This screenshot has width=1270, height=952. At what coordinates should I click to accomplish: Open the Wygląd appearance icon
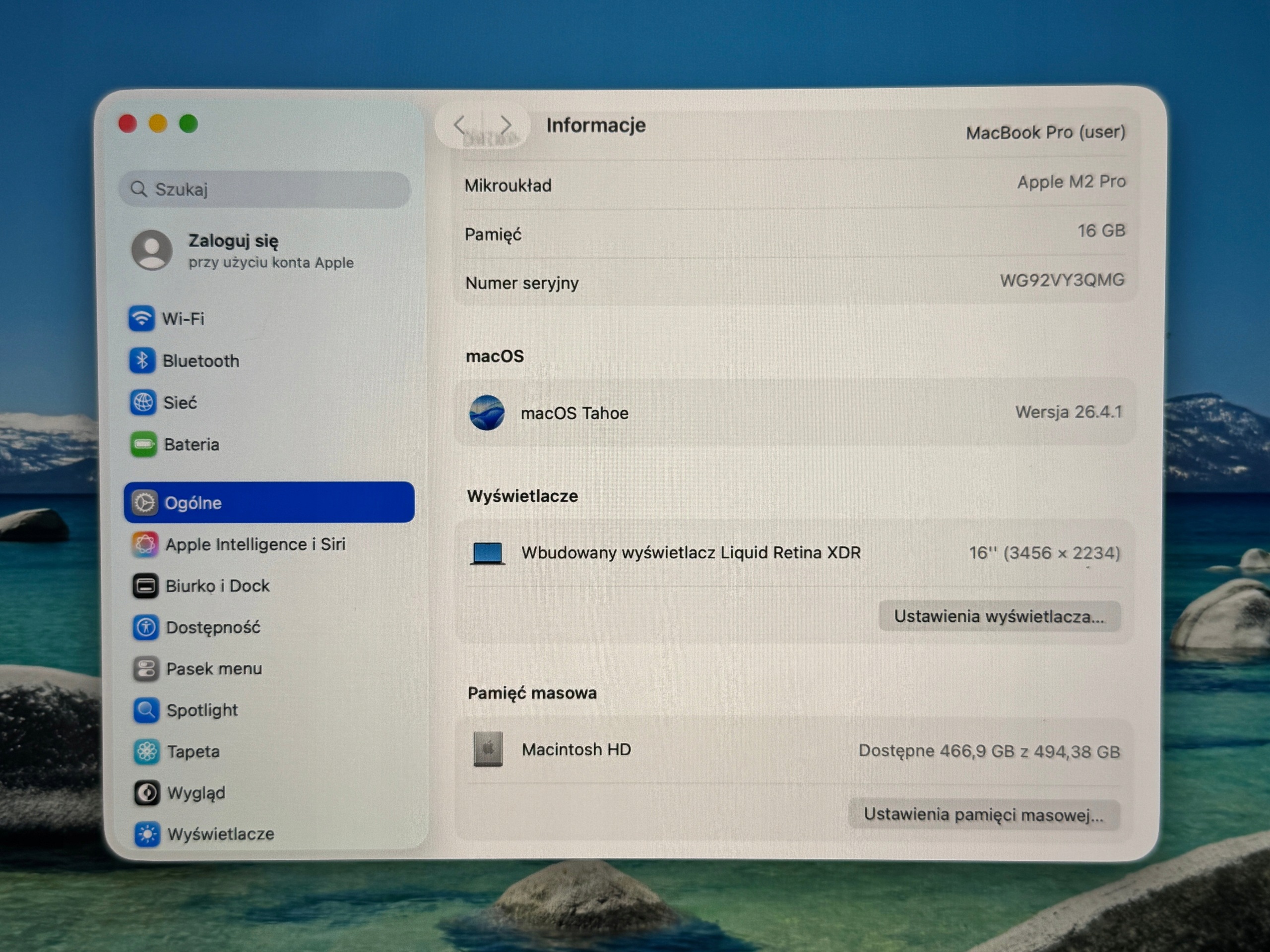[147, 792]
